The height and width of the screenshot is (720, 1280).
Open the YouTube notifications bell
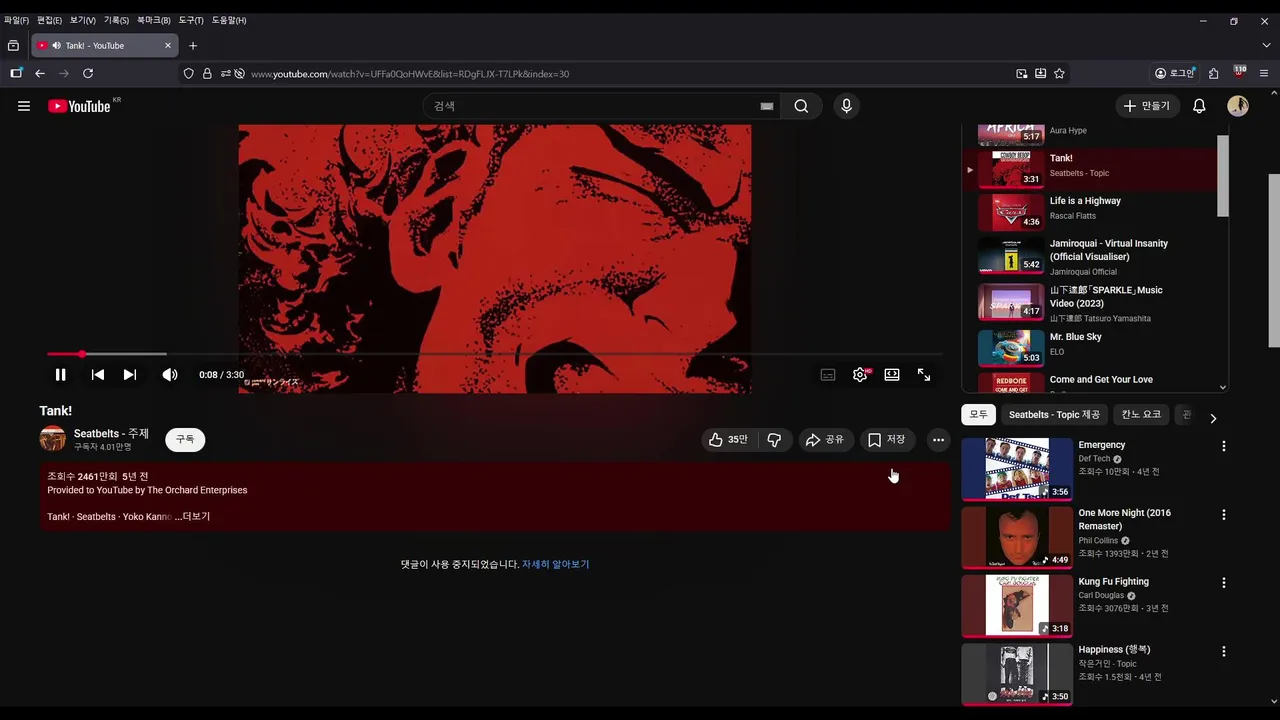[1199, 106]
